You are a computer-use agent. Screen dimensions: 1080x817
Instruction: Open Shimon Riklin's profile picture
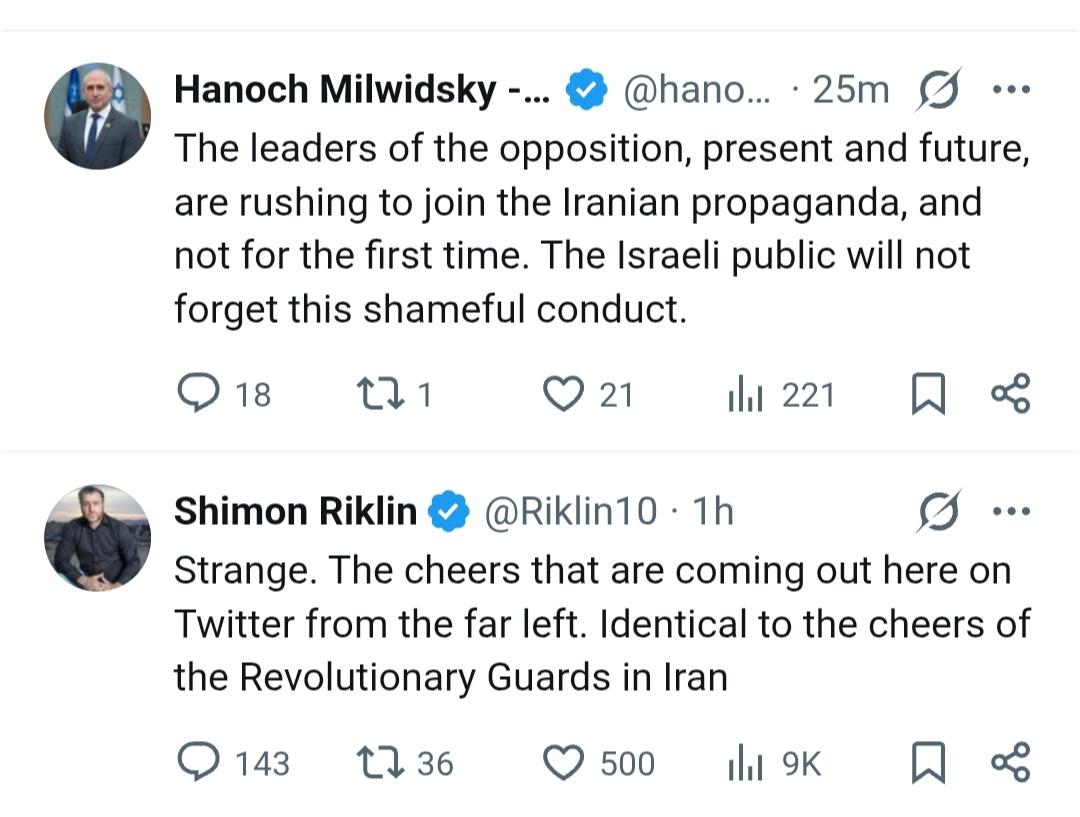tap(97, 538)
